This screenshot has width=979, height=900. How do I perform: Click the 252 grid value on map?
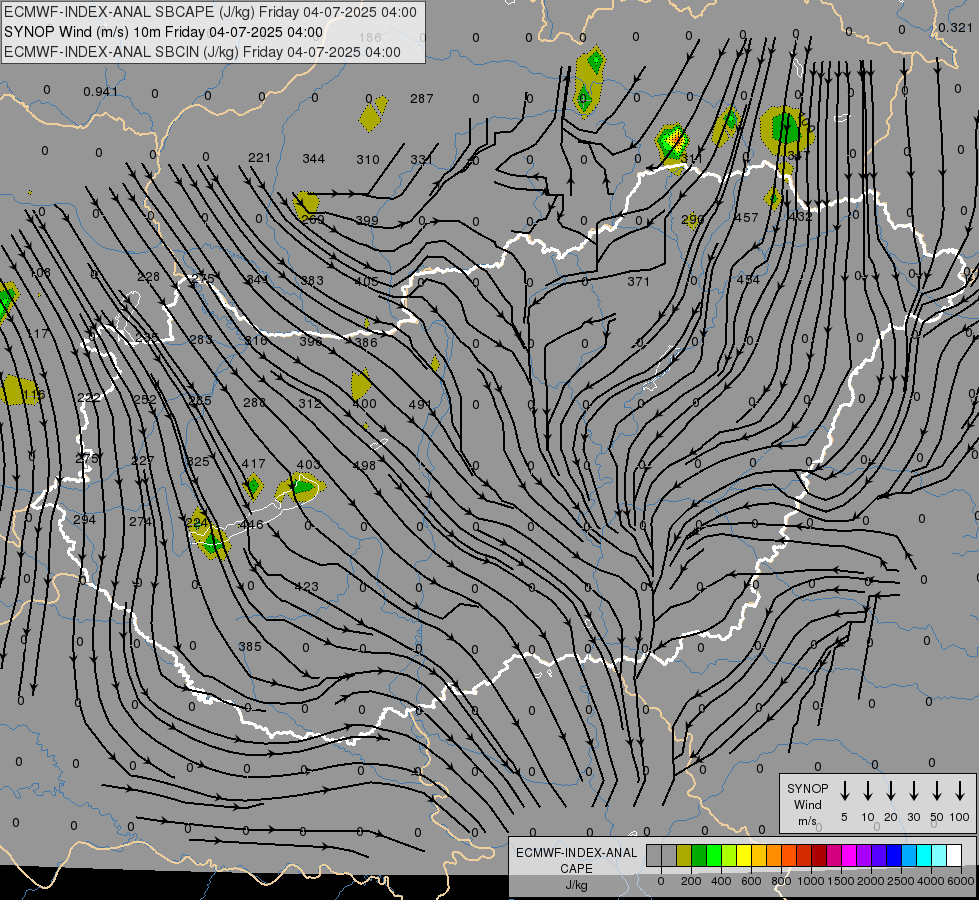point(145,400)
